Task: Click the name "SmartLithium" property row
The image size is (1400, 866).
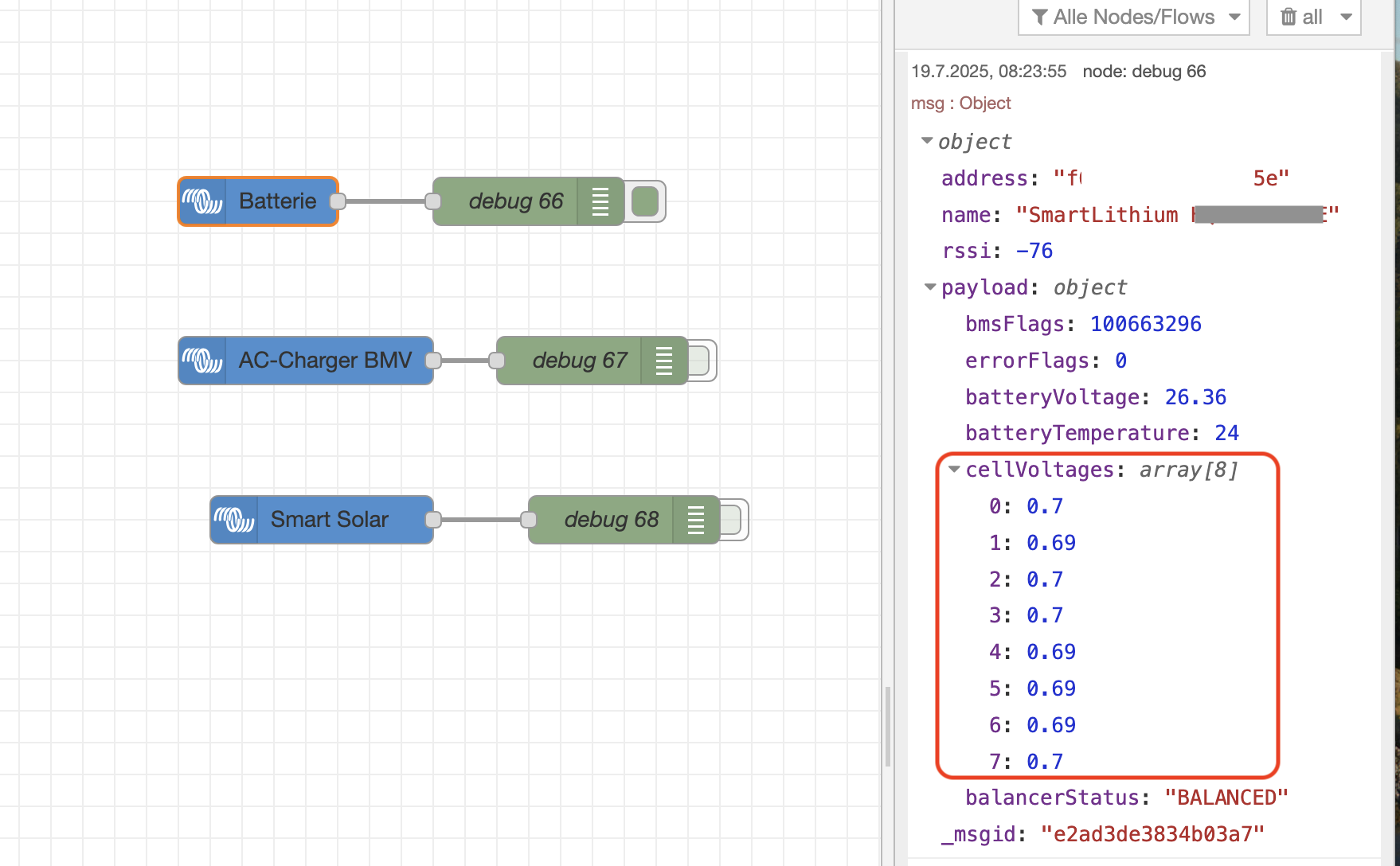Action: [x=1140, y=215]
